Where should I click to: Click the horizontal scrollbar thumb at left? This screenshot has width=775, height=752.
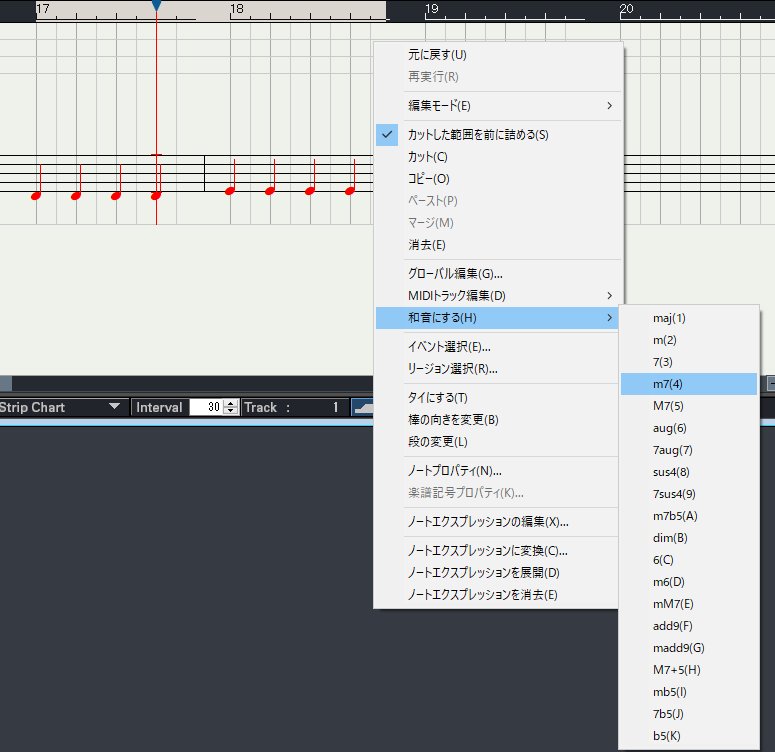tap(5, 383)
